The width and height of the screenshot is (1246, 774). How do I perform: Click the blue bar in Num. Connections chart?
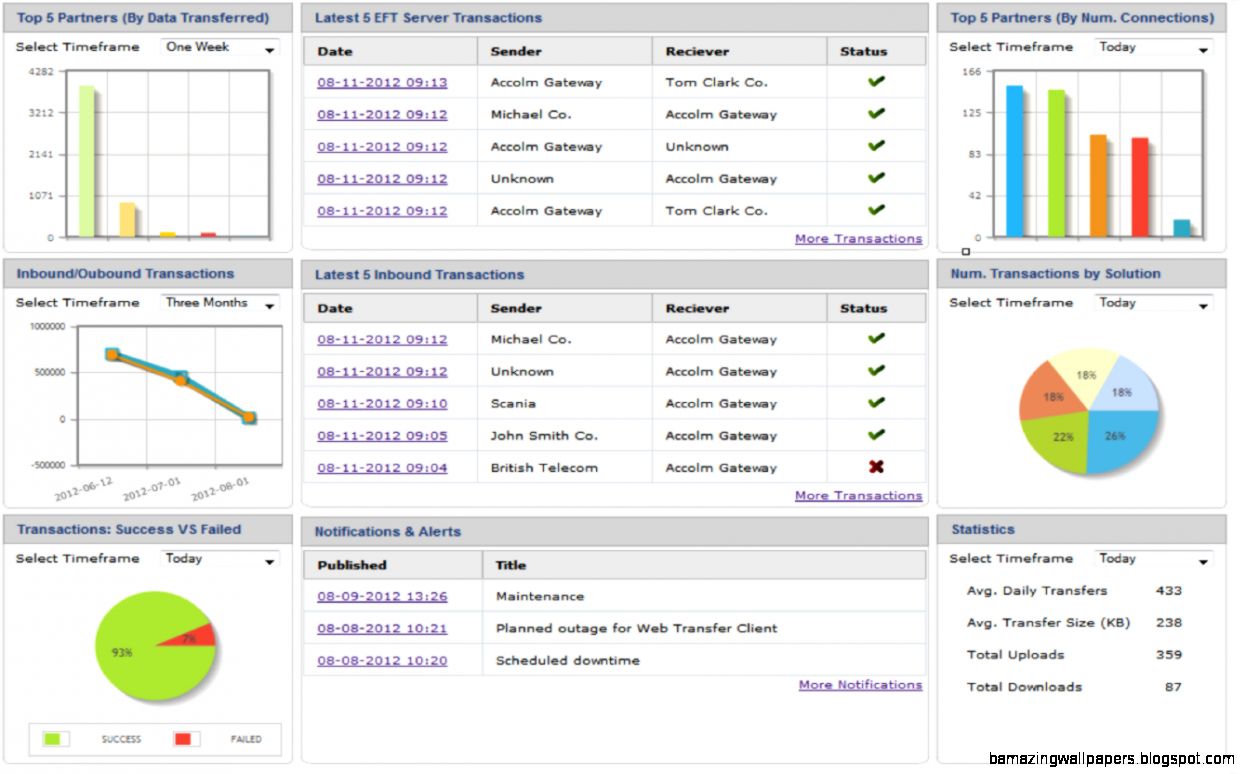(1014, 162)
